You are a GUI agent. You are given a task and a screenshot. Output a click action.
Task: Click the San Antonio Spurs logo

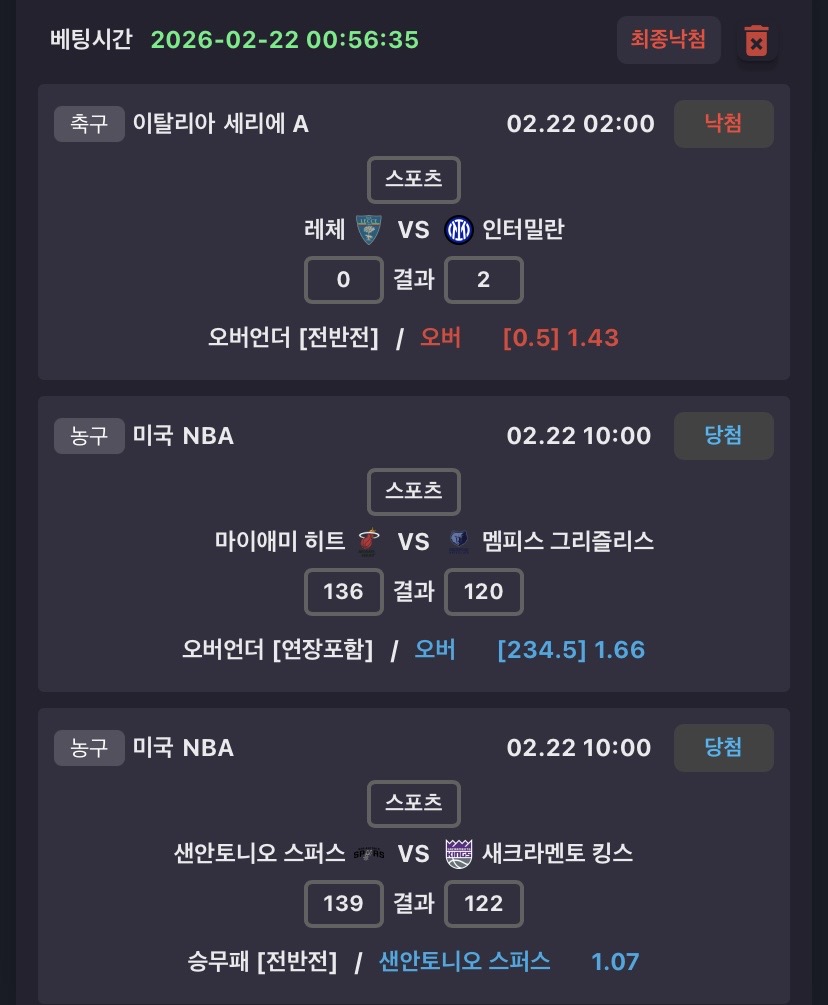tap(368, 854)
